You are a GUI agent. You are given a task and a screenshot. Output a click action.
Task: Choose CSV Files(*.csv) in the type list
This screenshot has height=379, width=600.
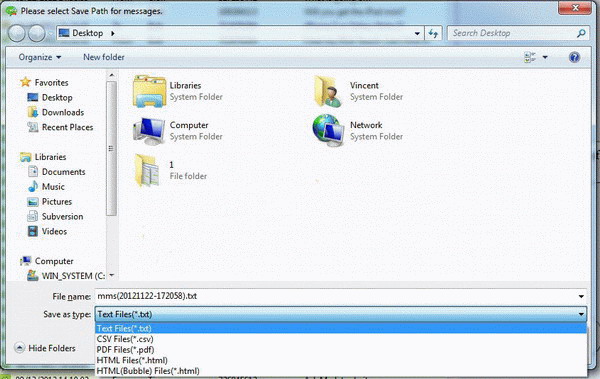[341, 339]
